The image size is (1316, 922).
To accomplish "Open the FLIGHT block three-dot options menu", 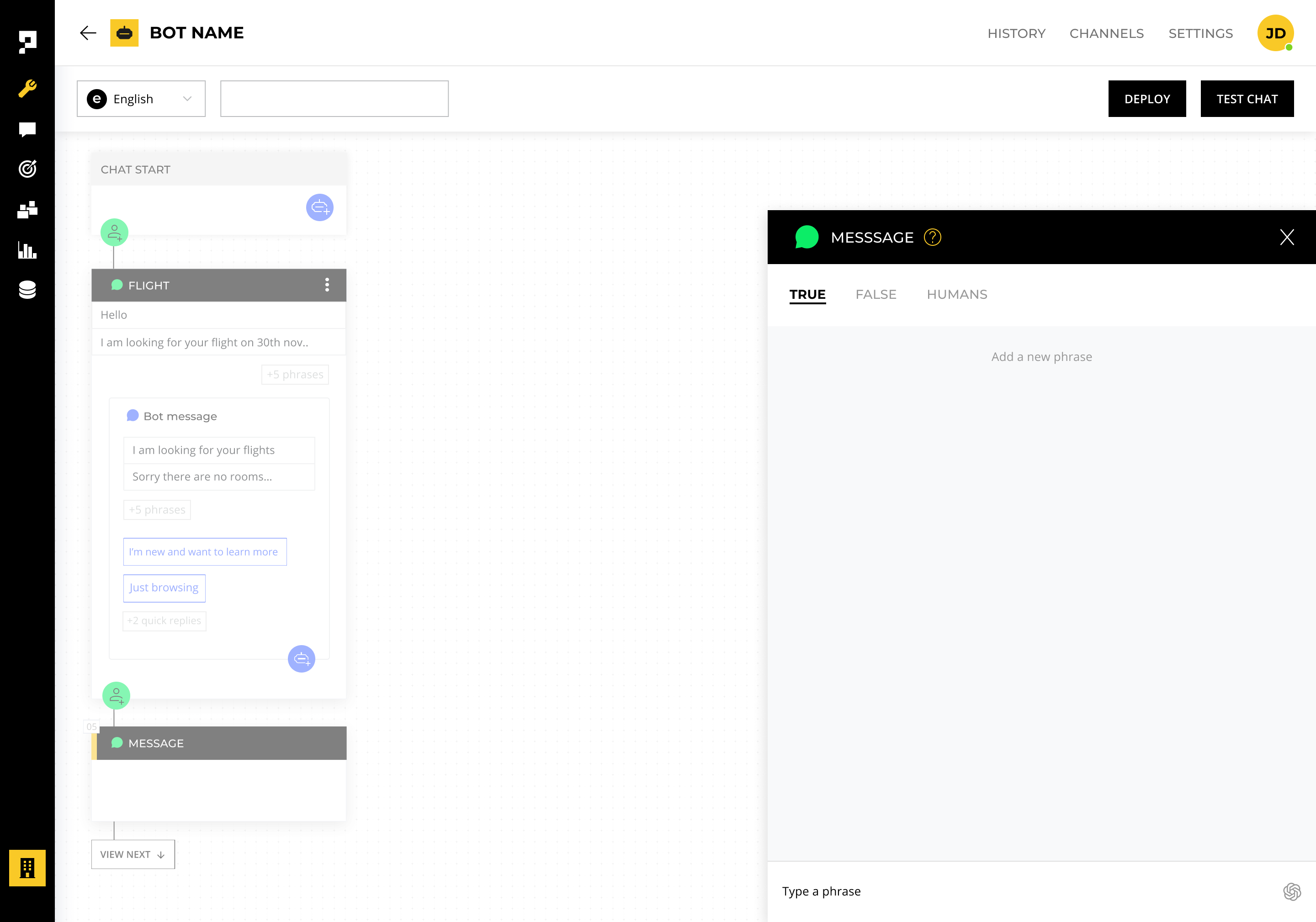I will [x=328, y=285].
